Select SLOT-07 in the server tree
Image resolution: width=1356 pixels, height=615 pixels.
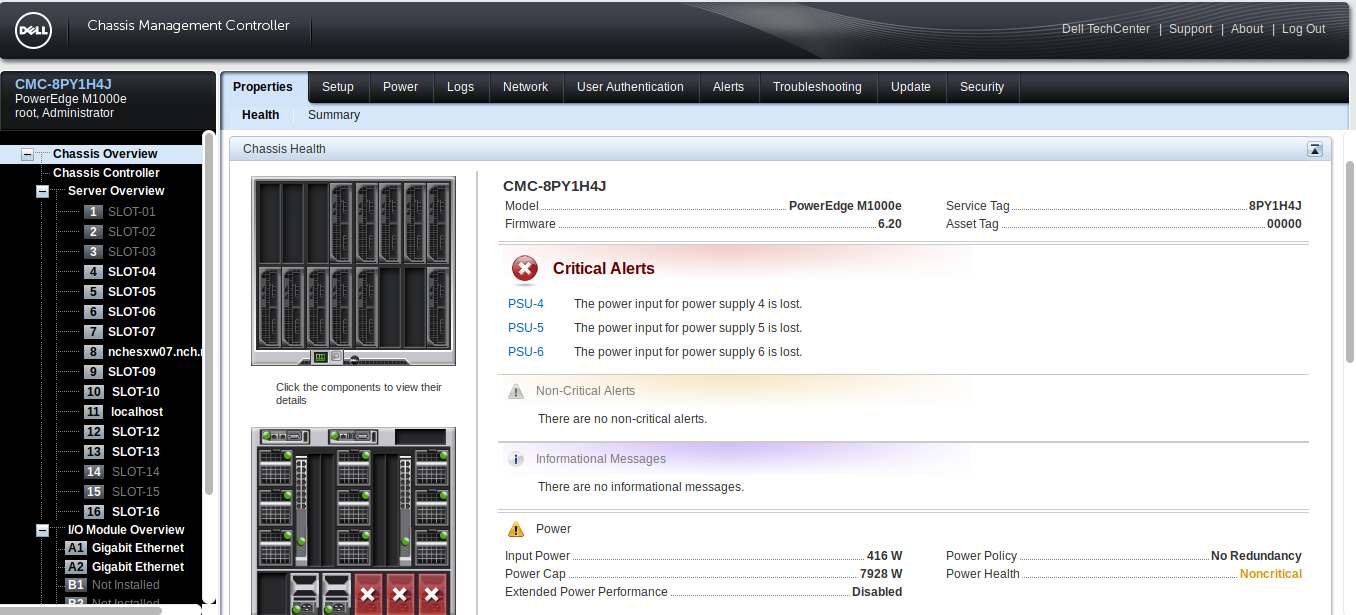tap(132, 332)
